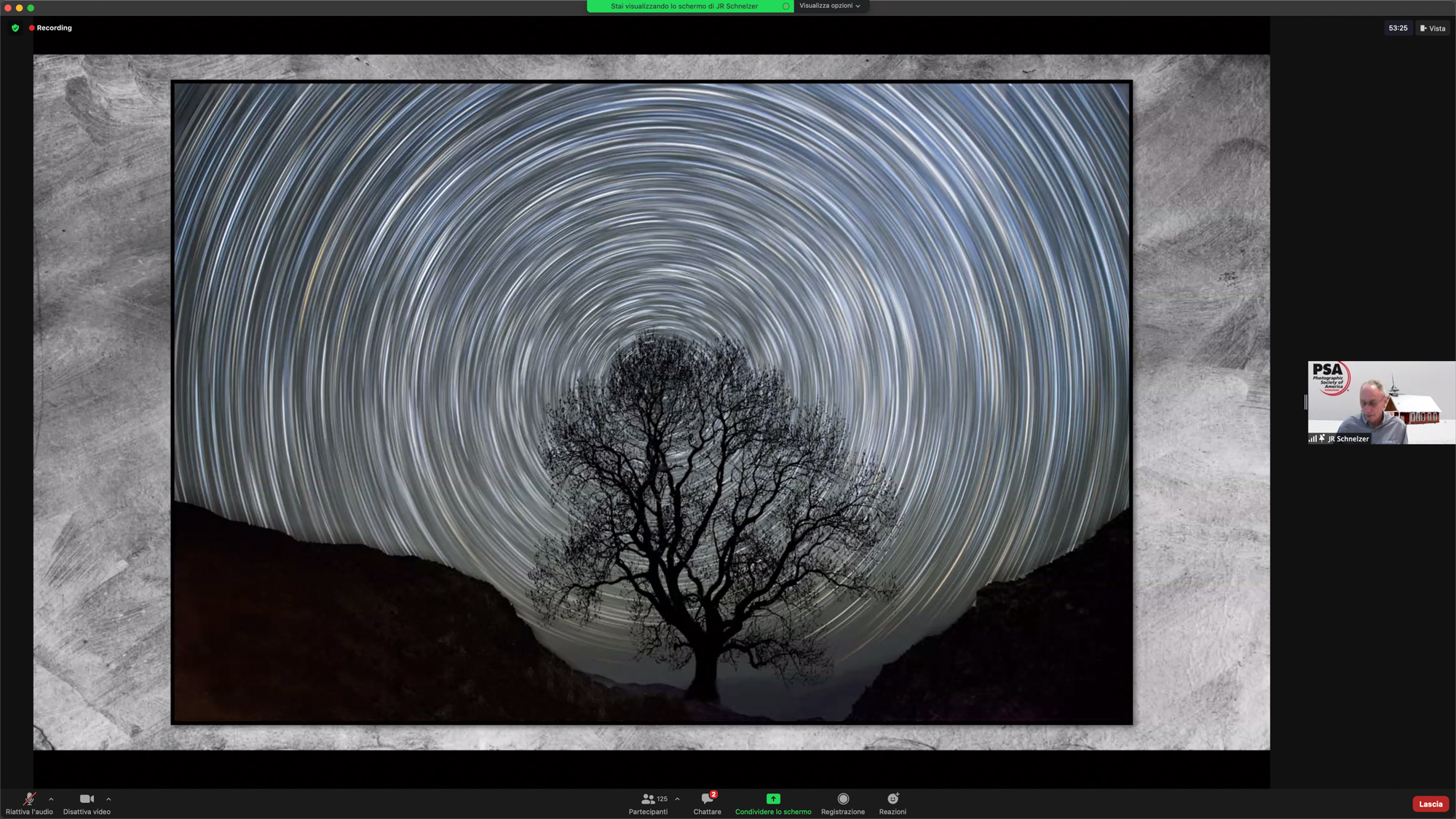The height and width of the screenshot is (819, 1456).
Task: Click the Recording indicator
Action: click(x=50, y=28)
